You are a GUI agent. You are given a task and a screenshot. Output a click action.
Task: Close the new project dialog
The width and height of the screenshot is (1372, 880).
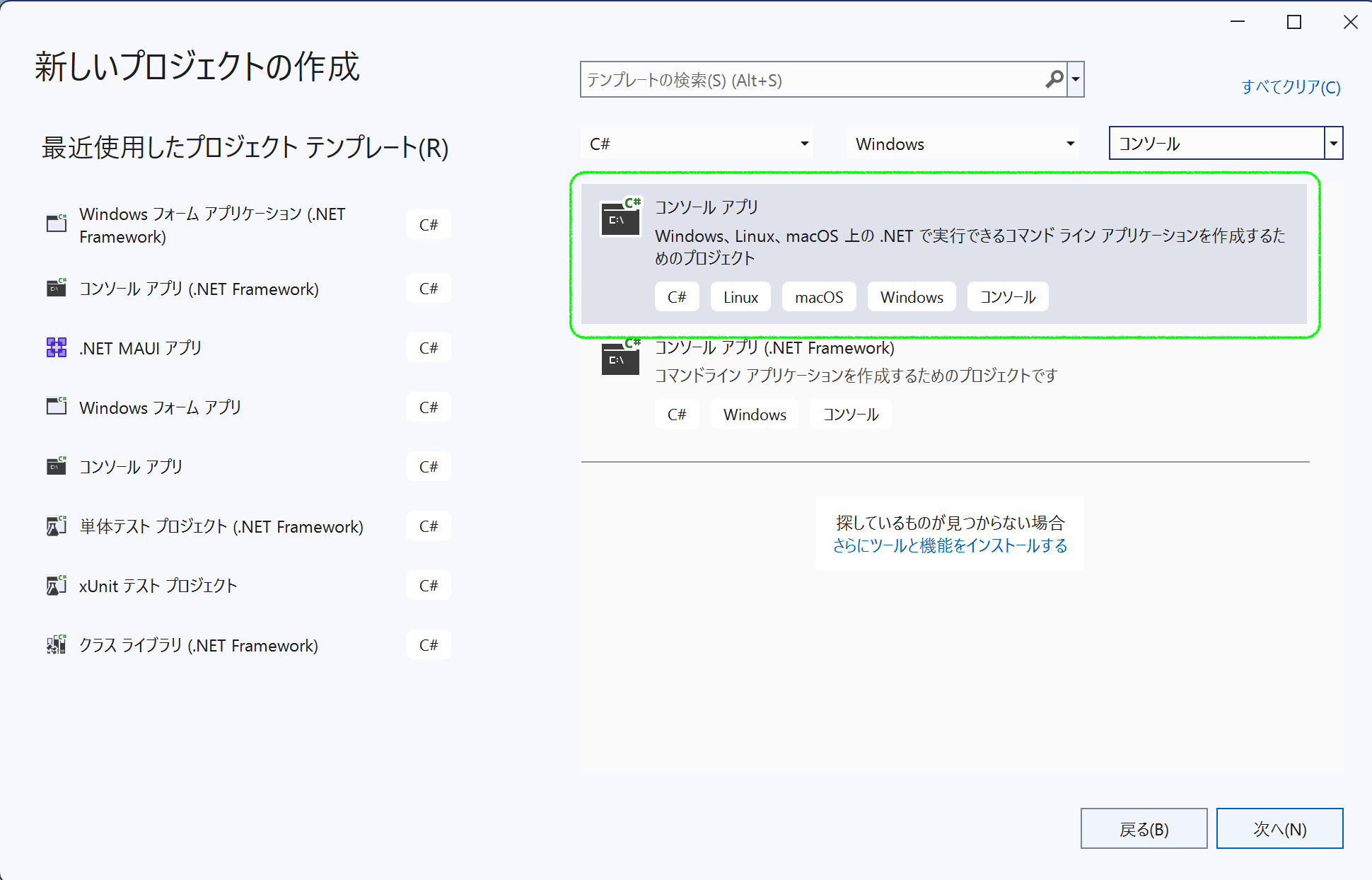click(x=1350, y=23)
